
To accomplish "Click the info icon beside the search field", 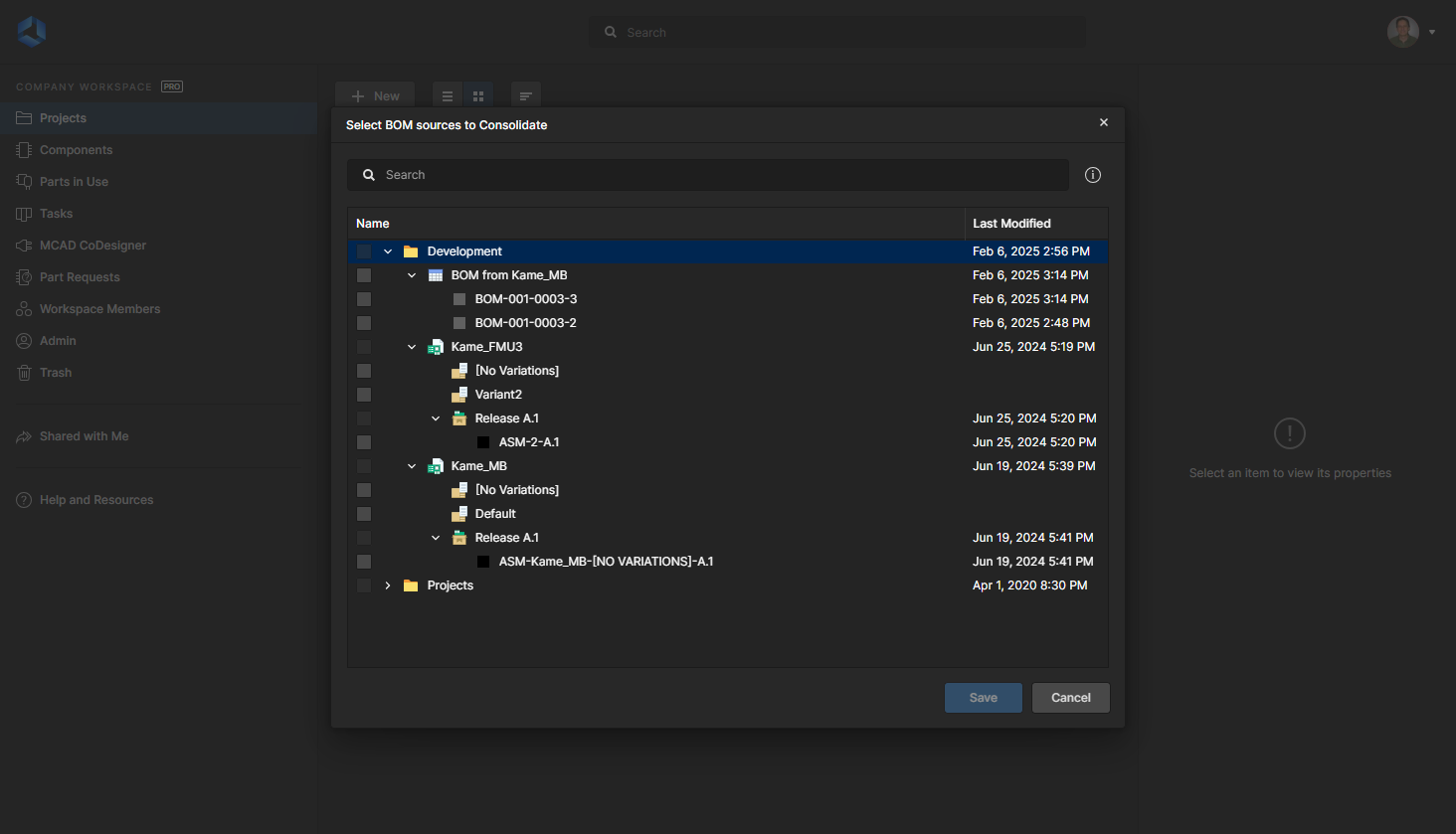I will pos(1093,175).
